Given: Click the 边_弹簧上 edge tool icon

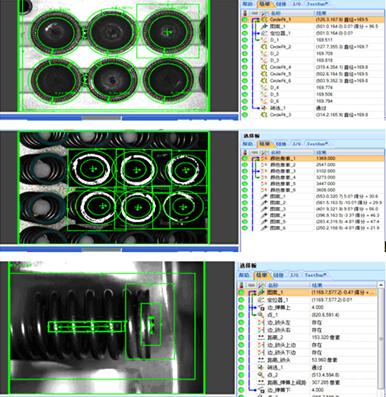Looking at the screenshot, I should pos(262,307).
